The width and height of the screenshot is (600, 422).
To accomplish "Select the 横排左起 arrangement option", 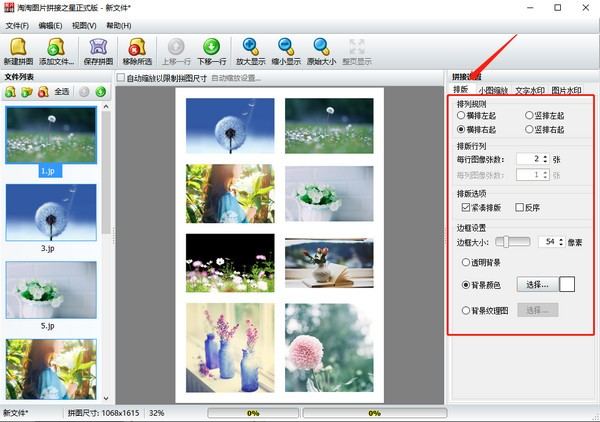I will pyautogui.click(x=461, y=116).
